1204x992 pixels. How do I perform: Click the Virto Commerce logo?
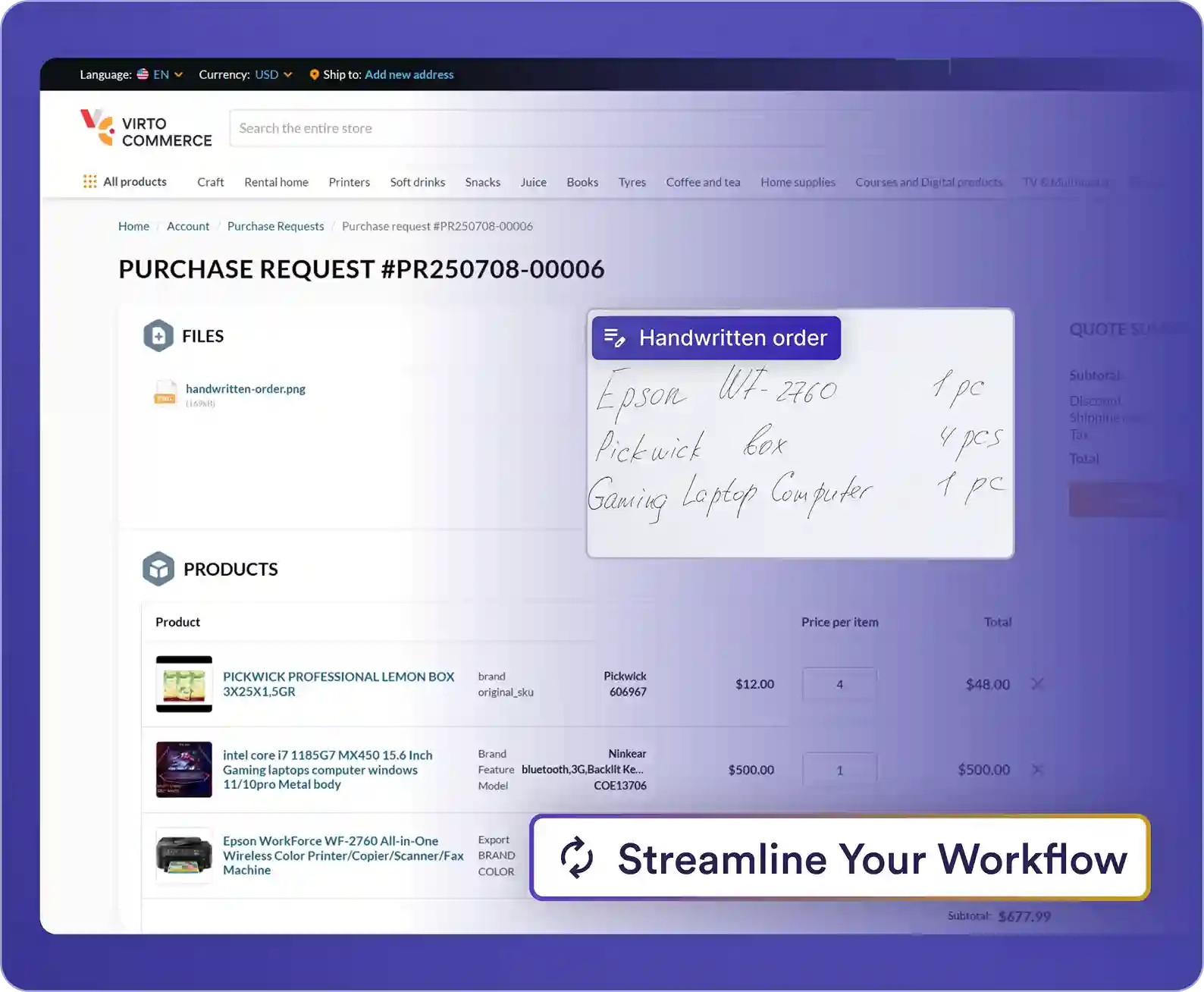[x=146, y=128]
